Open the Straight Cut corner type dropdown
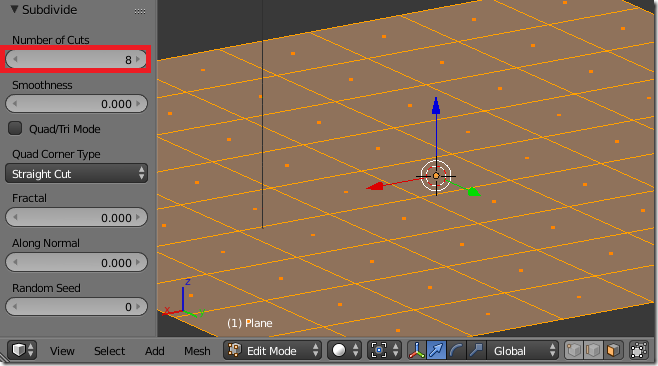 pos(76,173)
